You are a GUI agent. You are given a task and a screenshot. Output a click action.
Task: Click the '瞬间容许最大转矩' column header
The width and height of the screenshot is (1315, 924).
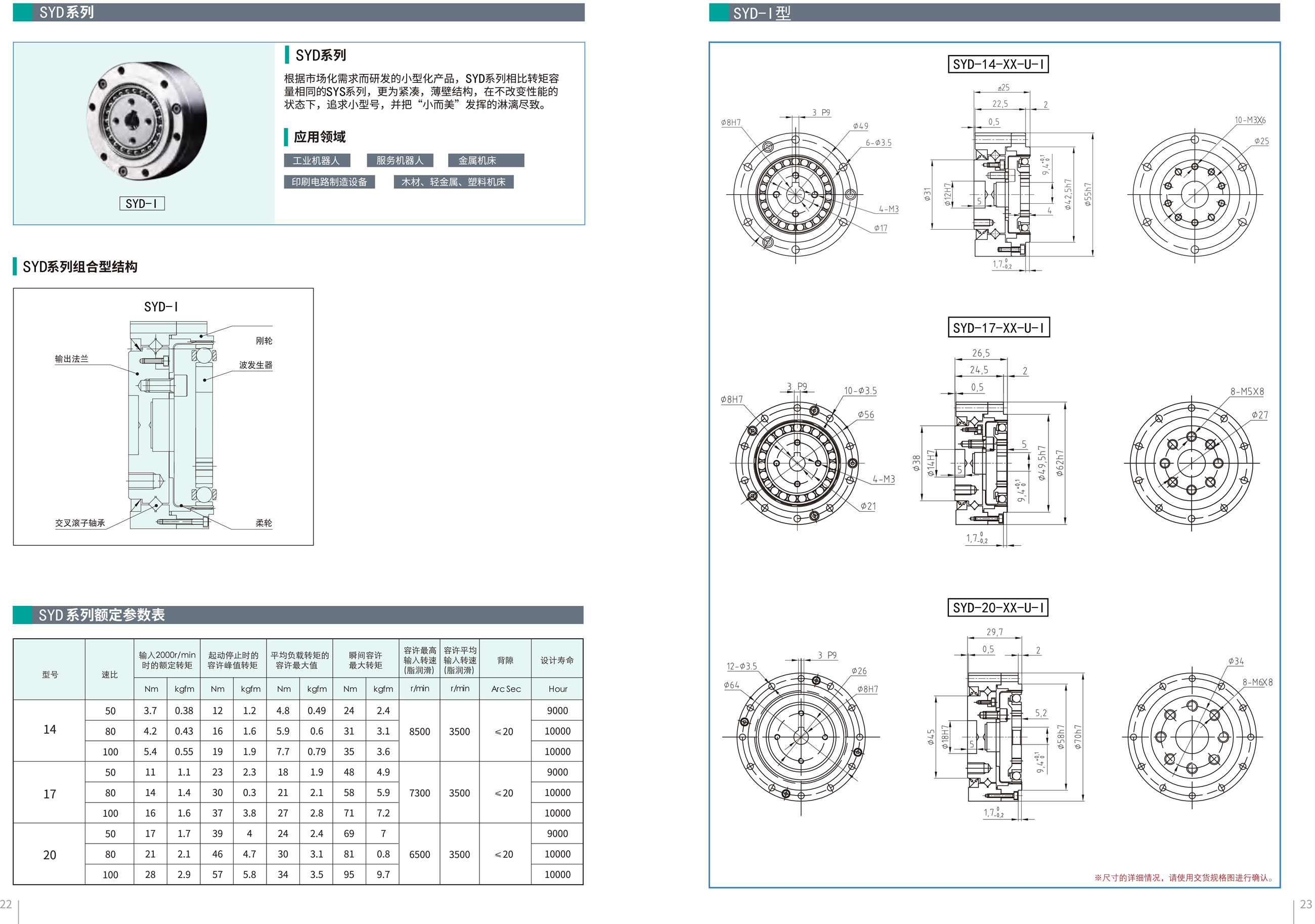pyautogui.click(x=365, y=660)
